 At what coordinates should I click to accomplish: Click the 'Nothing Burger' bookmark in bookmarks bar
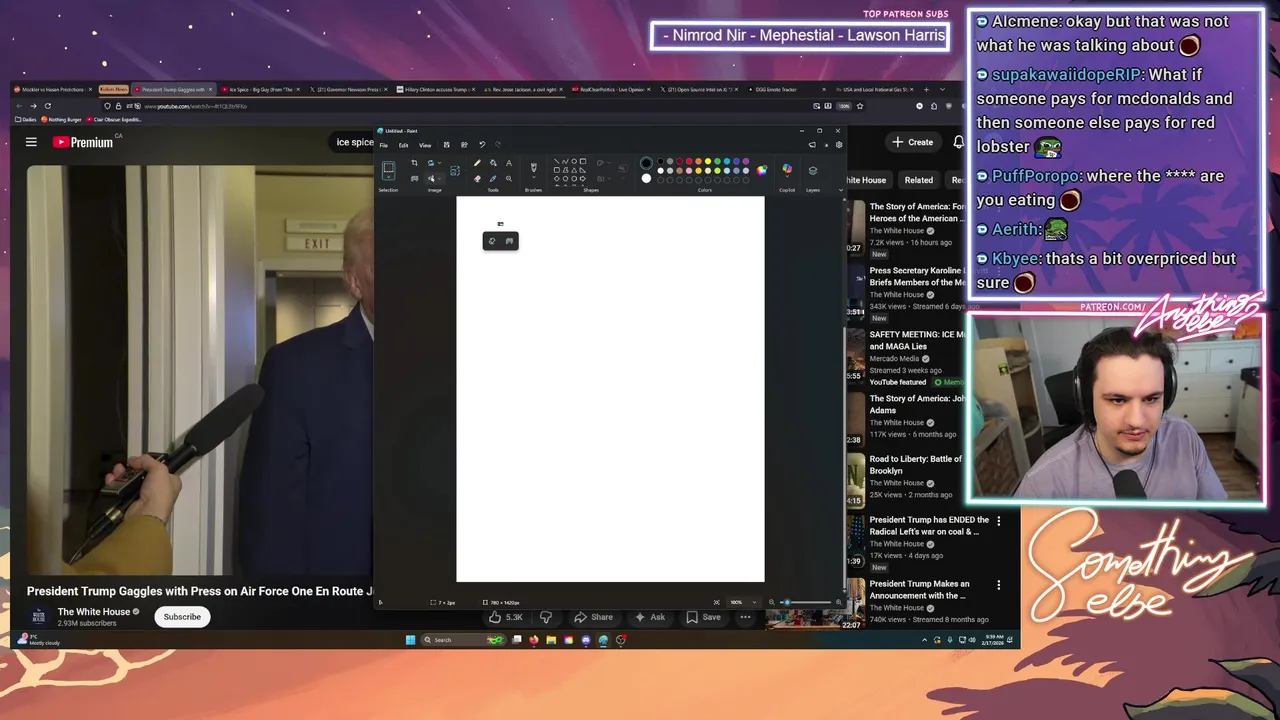click(62, 119)
